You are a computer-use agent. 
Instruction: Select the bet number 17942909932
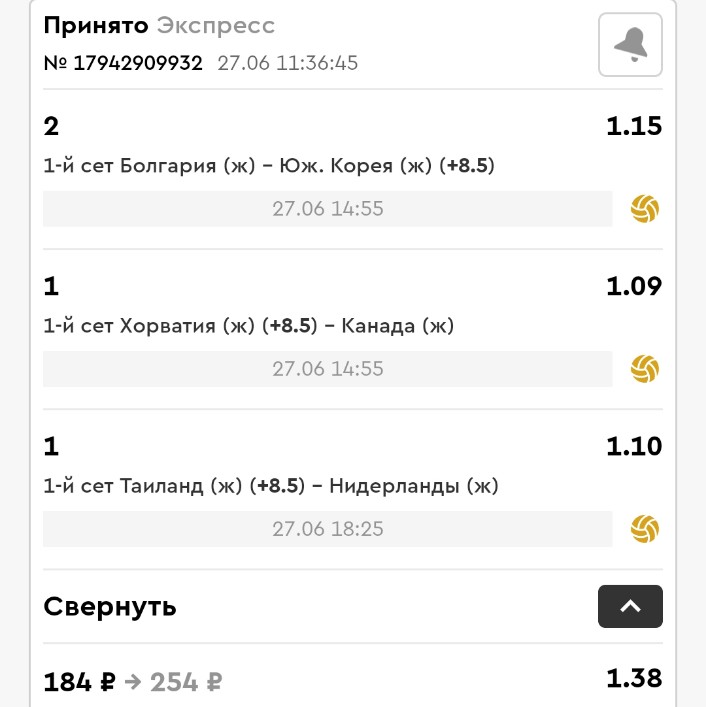[x=123, y=63]
